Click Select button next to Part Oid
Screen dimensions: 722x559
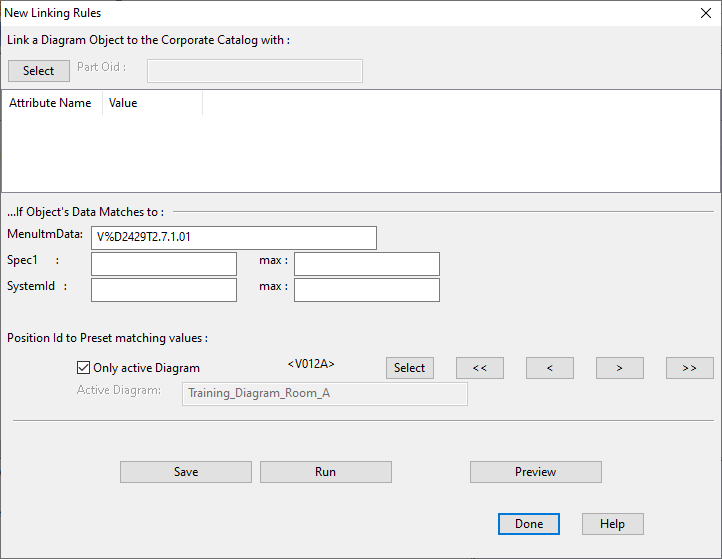(x=39, y=71)
